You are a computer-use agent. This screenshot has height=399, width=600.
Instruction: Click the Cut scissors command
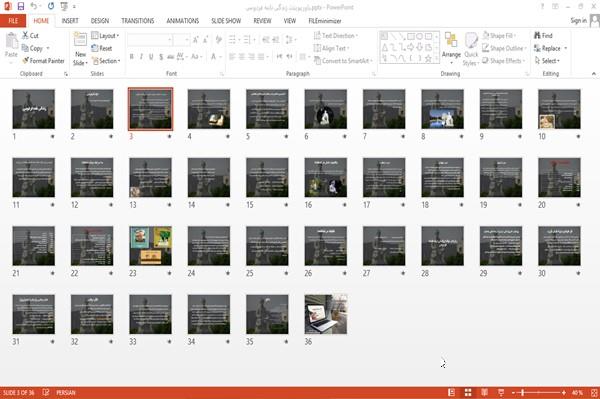[30, 35]
